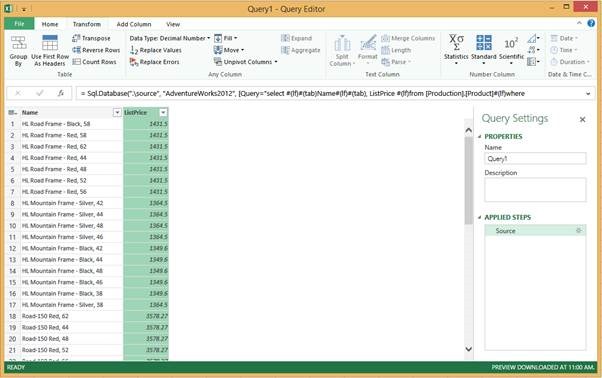Image resolution: width=602 pixels, height=378 pixels.
Task: Select the Transform tab
Action: [x=87, y=24]
